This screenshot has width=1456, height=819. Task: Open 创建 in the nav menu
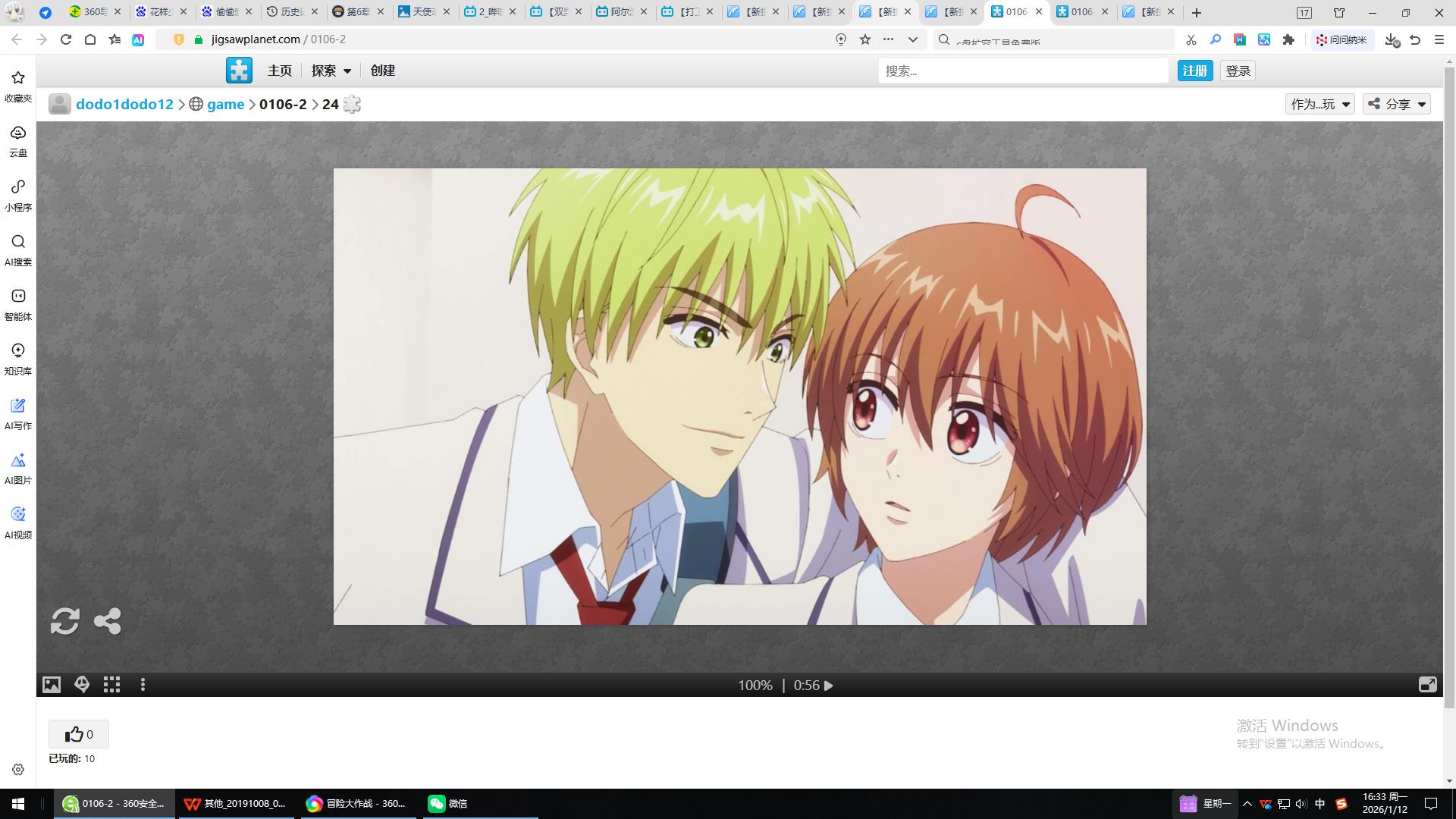click(383, 71)
